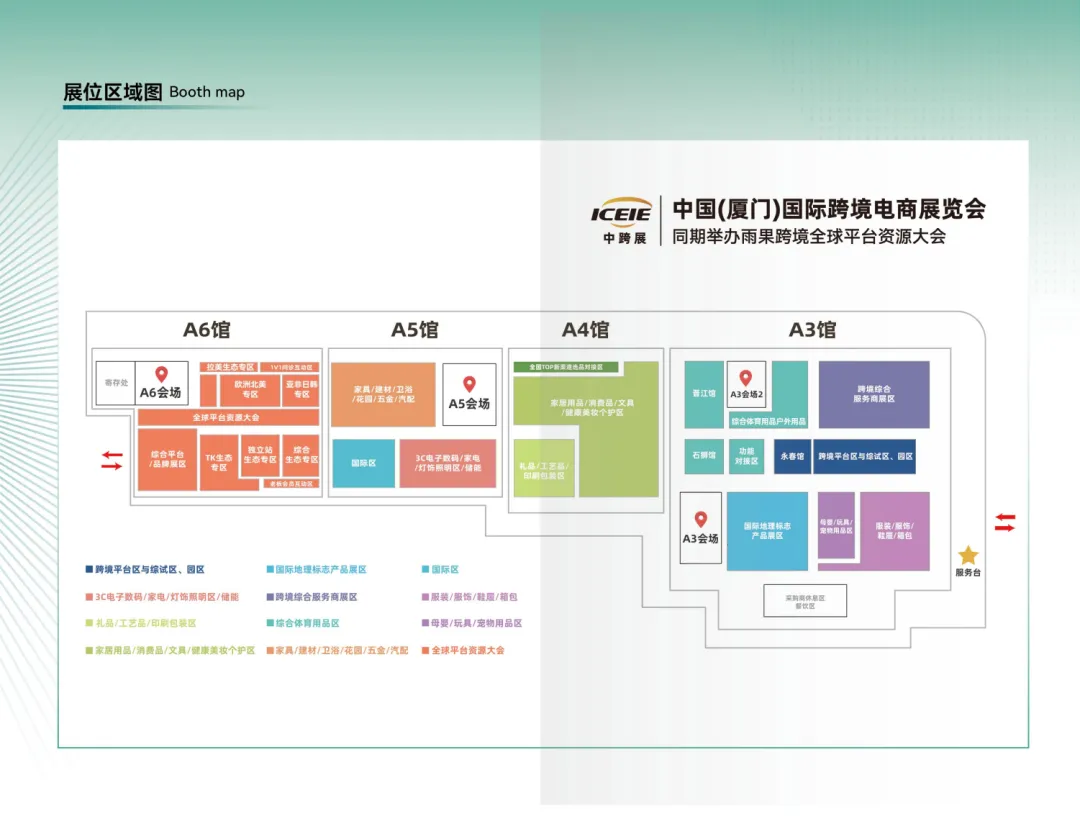Click the 综合生态专区 block

pos(301,455)
